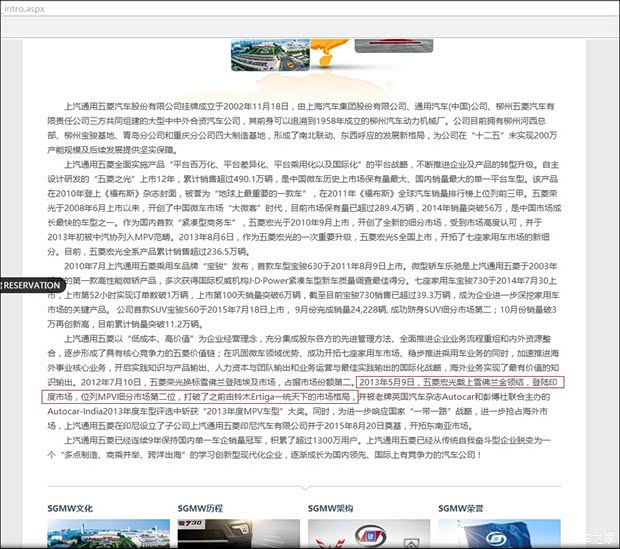Screen dimensions: 620x549
Task: Open the SGMW荣誉 section heading
Action: pos(460,508)
